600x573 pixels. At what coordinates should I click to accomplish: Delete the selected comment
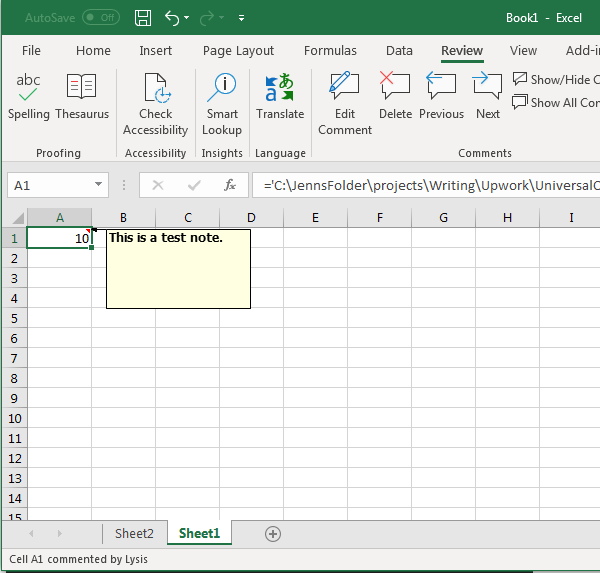pyautogui.click(x=395, y=96)
